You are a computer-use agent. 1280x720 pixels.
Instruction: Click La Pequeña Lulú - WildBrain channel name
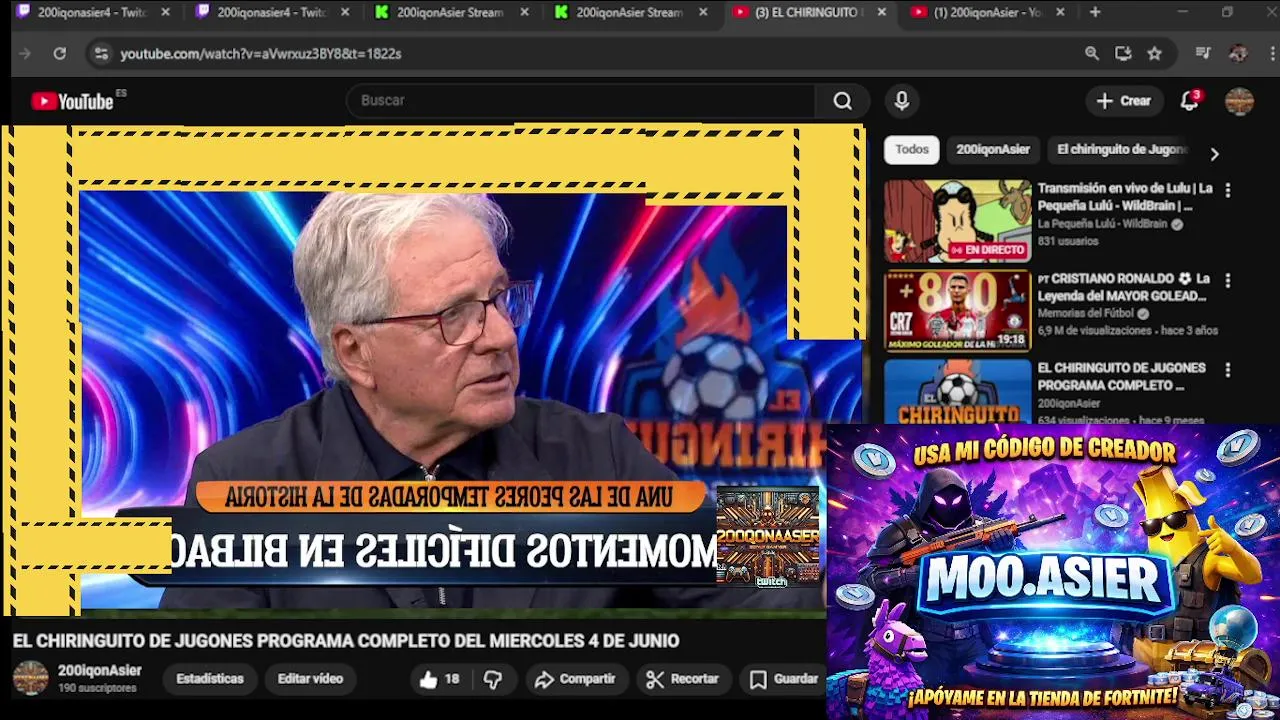pyautogui.click(x=1102, y=224)
